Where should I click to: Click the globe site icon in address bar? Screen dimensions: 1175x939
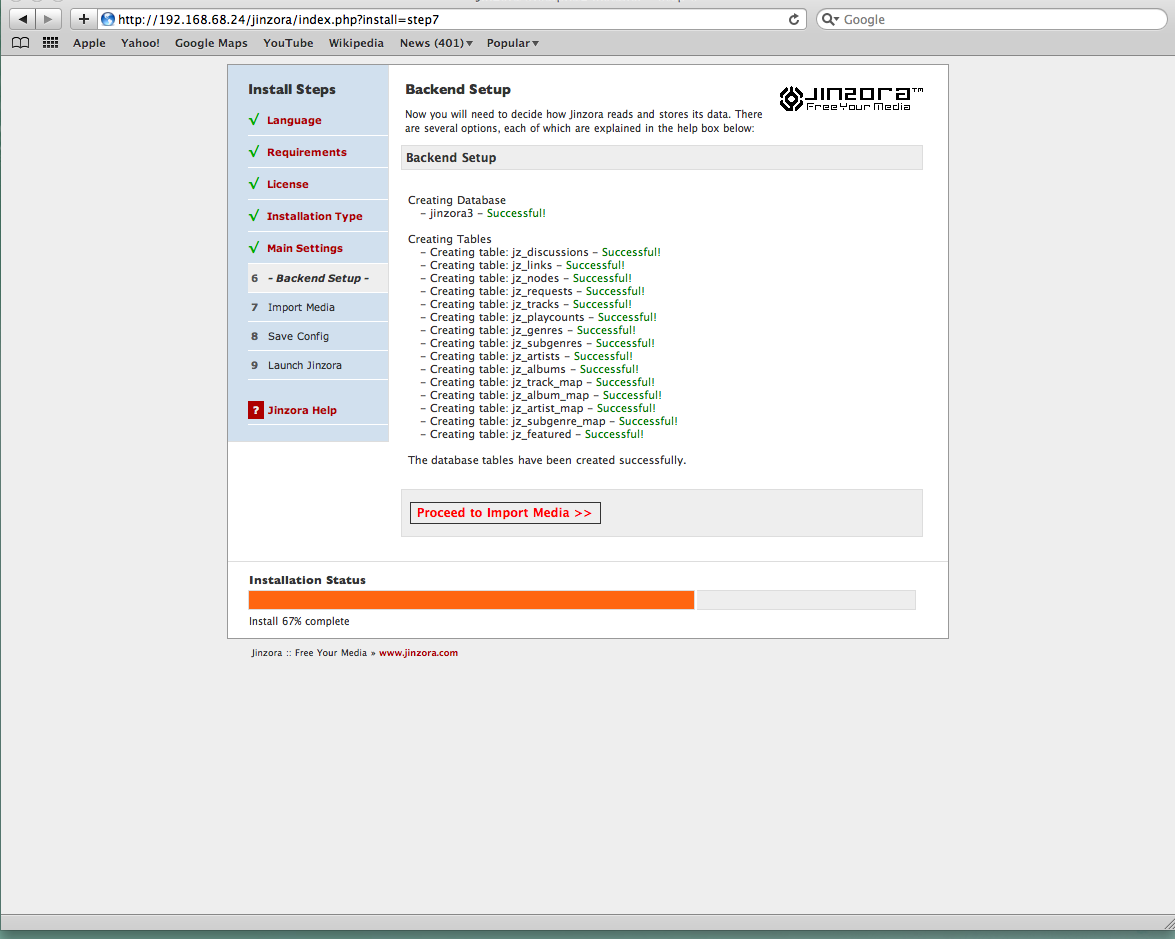(x=108, y=19)
